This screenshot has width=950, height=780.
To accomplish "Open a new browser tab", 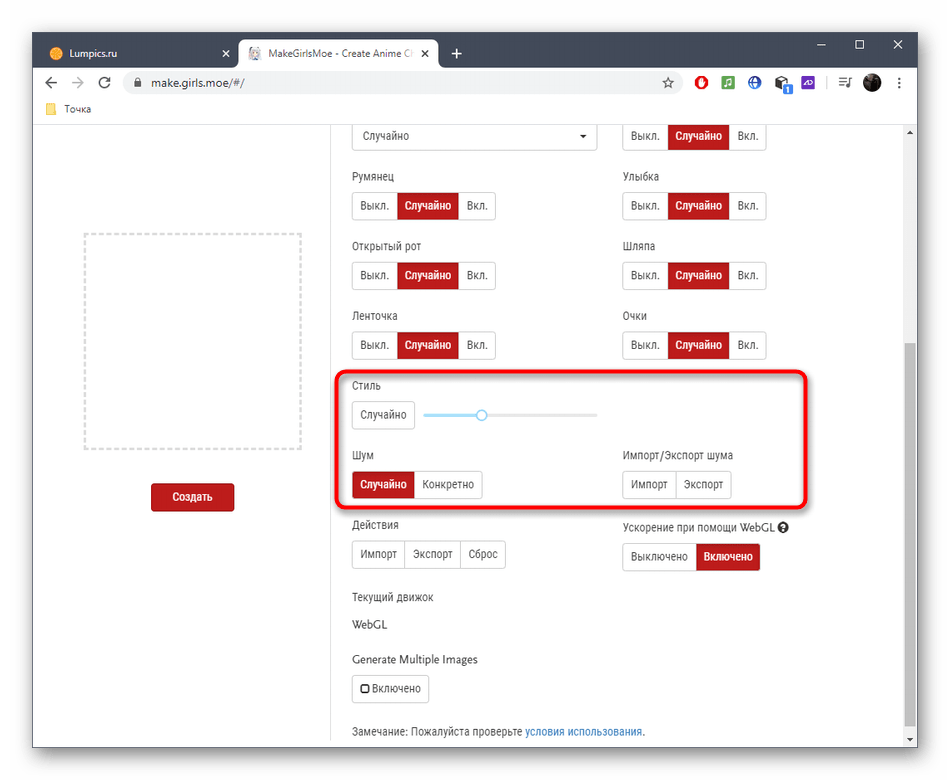I will tap(457, 53).
